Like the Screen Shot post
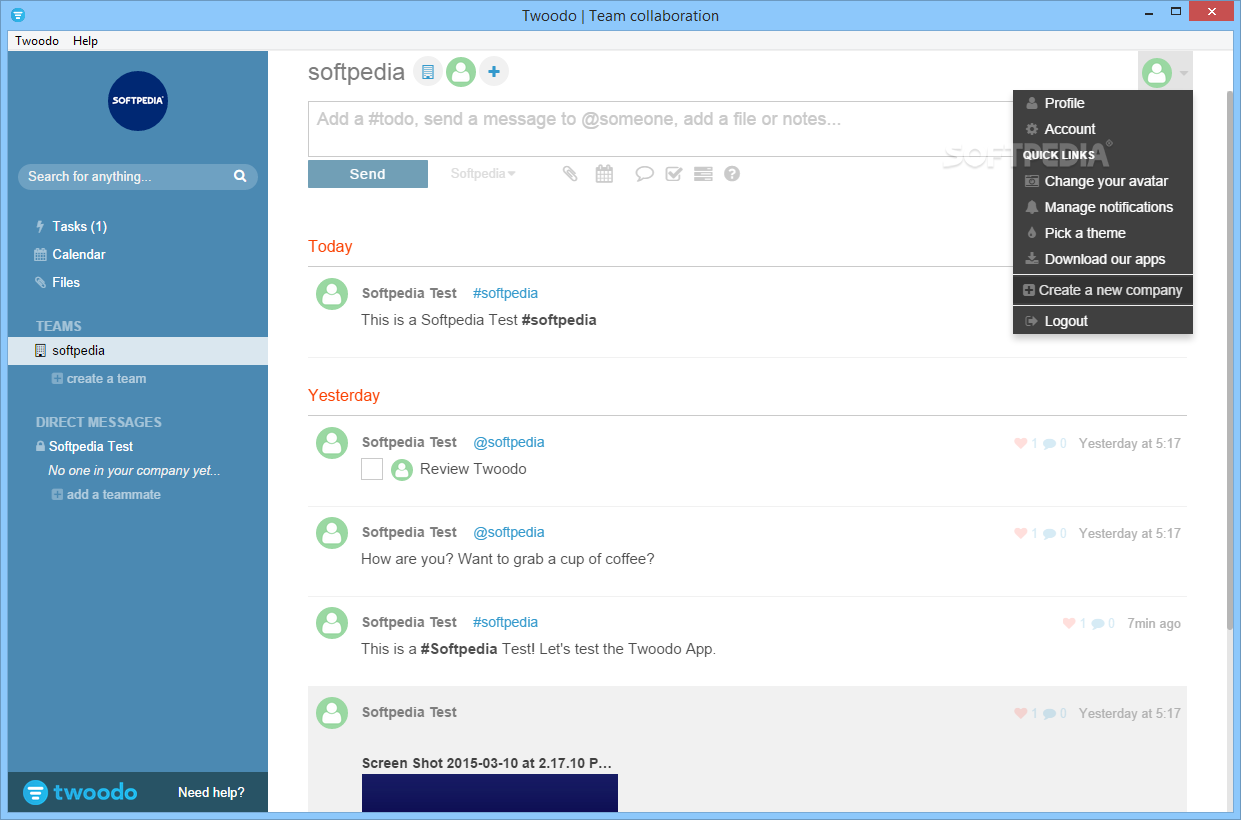1241x820 pixels. point(1021,713)
